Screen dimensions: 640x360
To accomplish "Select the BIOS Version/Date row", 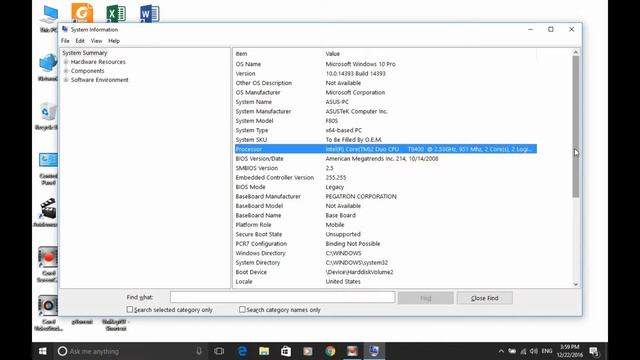I will pos(386,159).
